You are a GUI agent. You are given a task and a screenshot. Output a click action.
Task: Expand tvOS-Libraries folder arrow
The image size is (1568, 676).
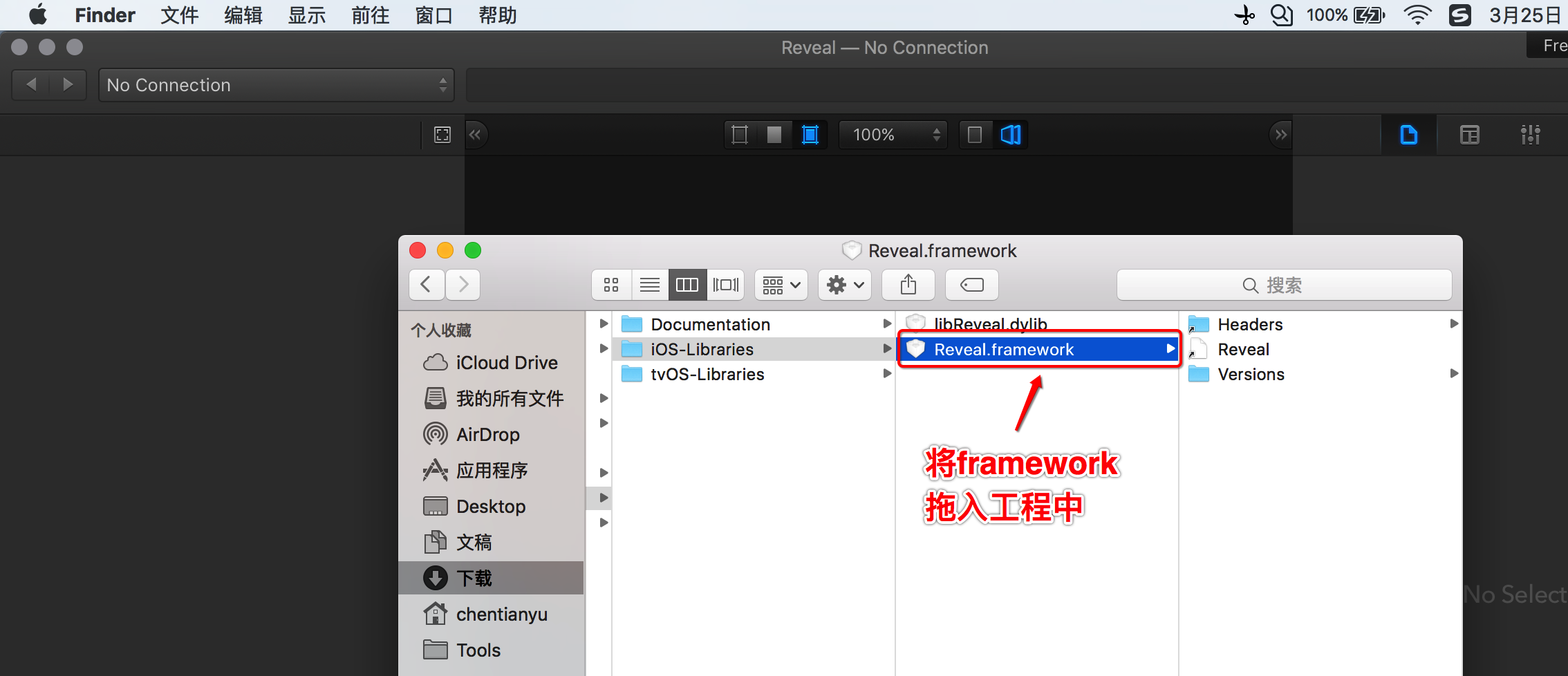coord(887,373)
